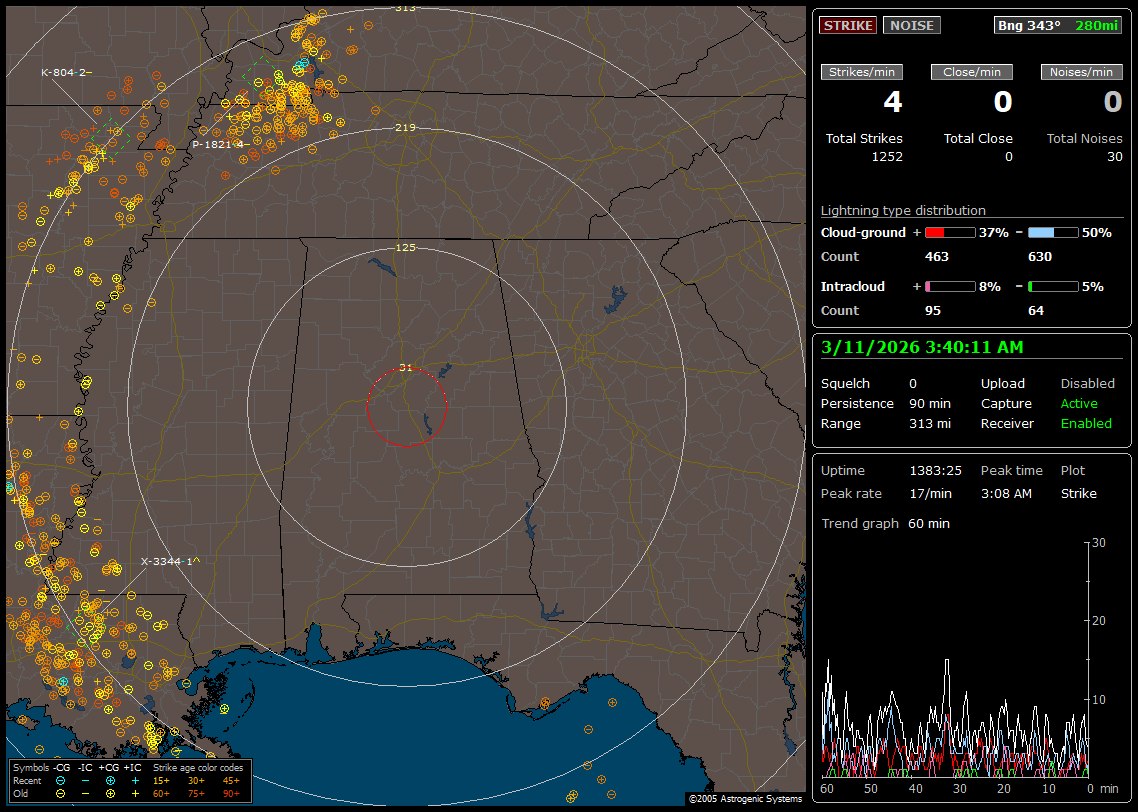1138x812 pixels.
Task: Click the recent negative CG symbol in legend
Action: point(61,780)
